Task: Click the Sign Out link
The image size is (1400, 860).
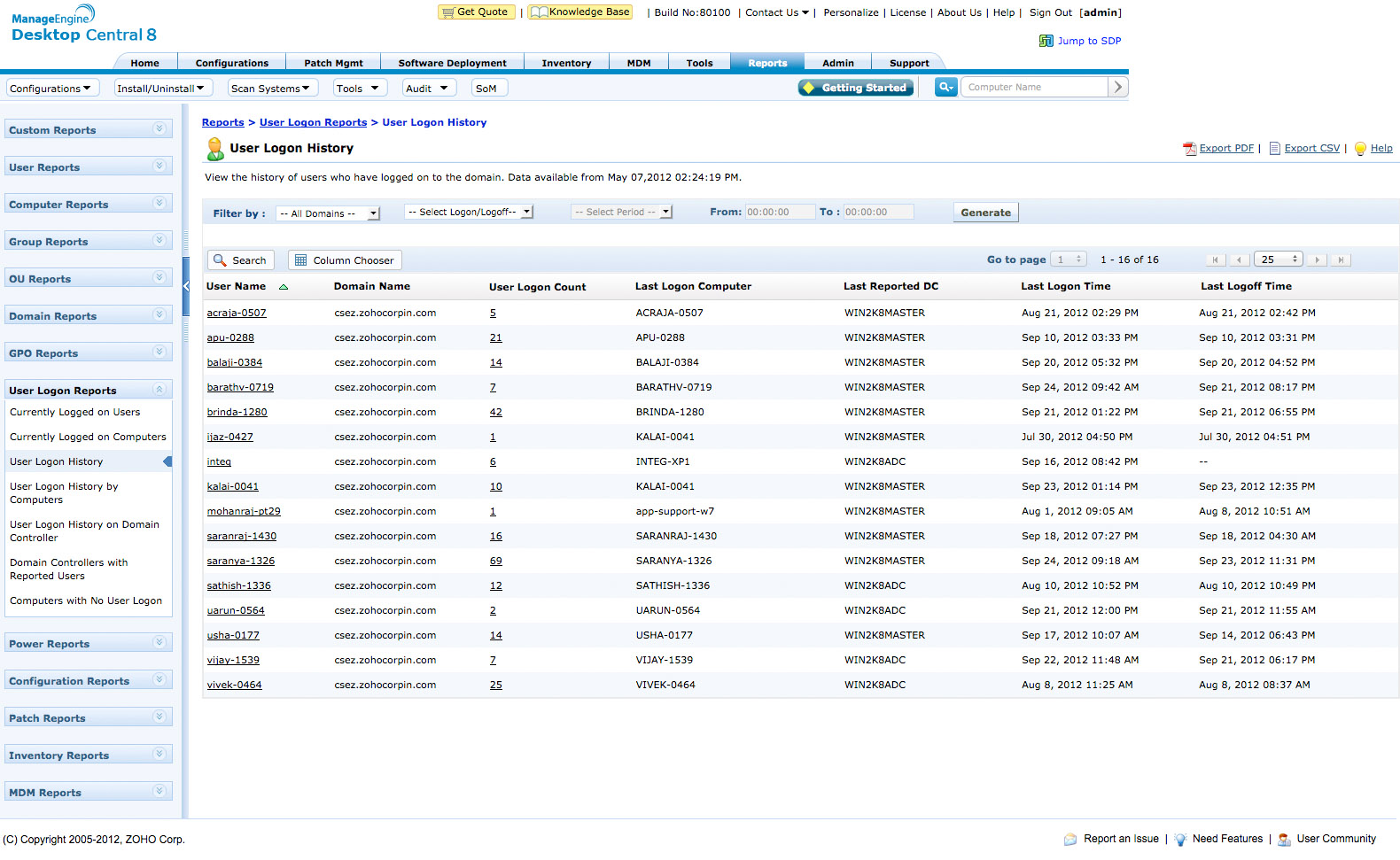Action: [1050, 12]
